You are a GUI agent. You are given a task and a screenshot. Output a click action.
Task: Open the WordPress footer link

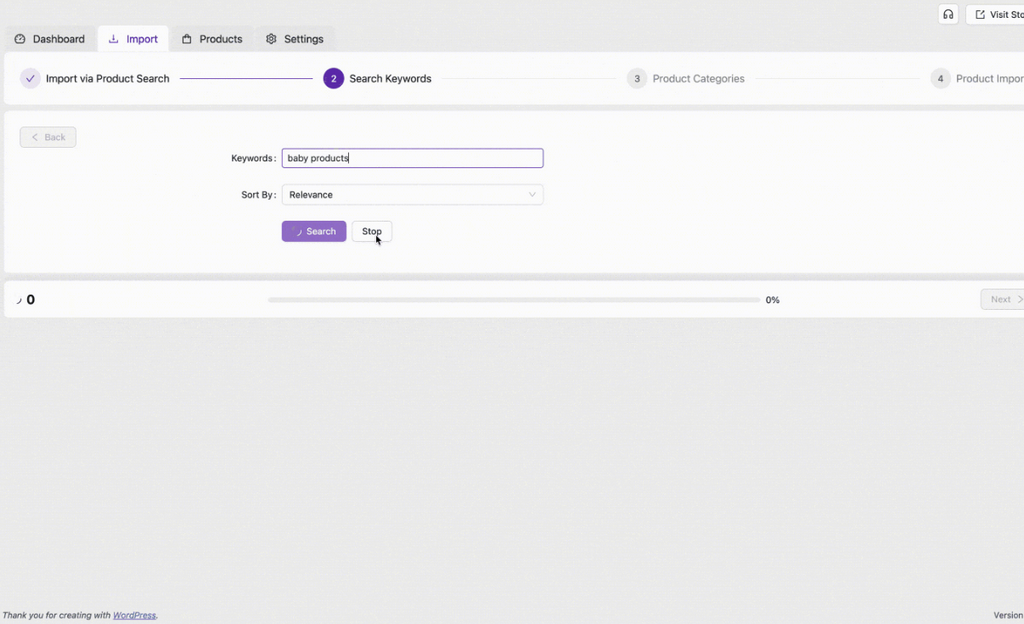[x=135, y=615]
